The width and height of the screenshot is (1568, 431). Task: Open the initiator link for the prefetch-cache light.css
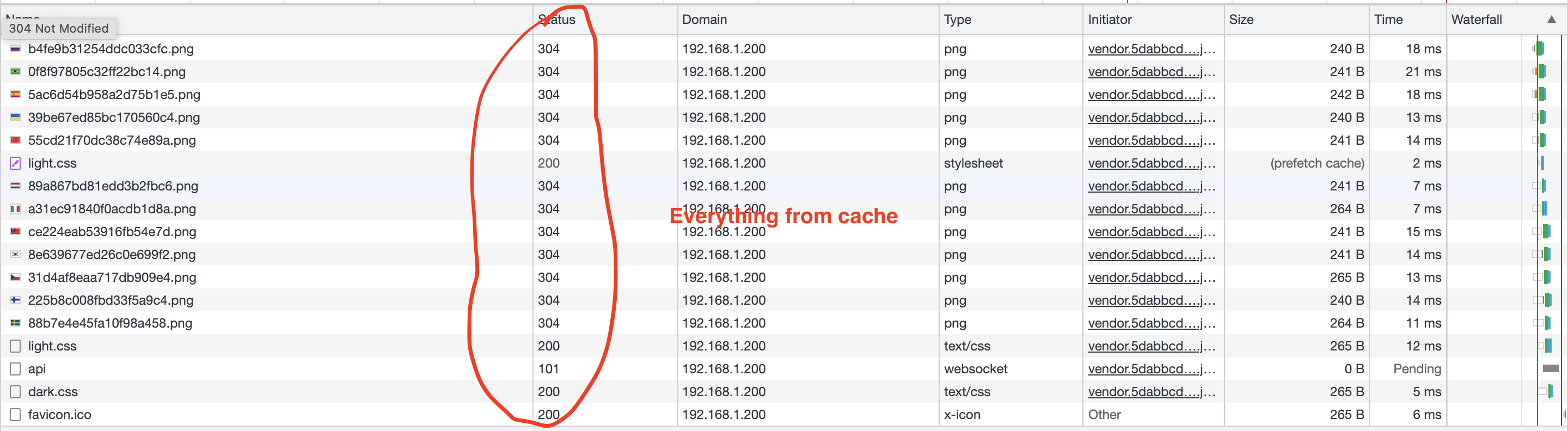point(1151,163)
